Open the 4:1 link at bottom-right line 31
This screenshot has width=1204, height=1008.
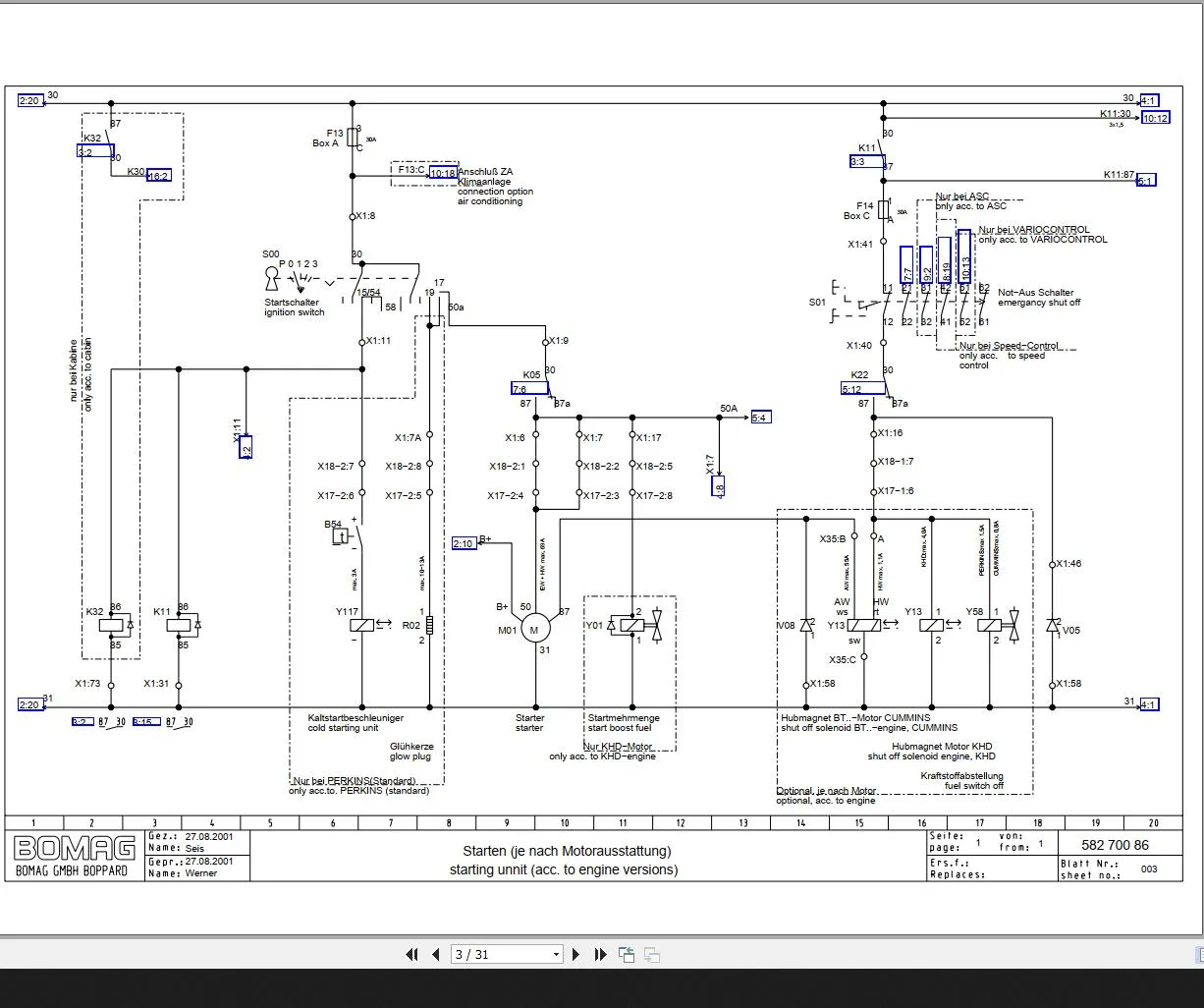(1148, 704)
